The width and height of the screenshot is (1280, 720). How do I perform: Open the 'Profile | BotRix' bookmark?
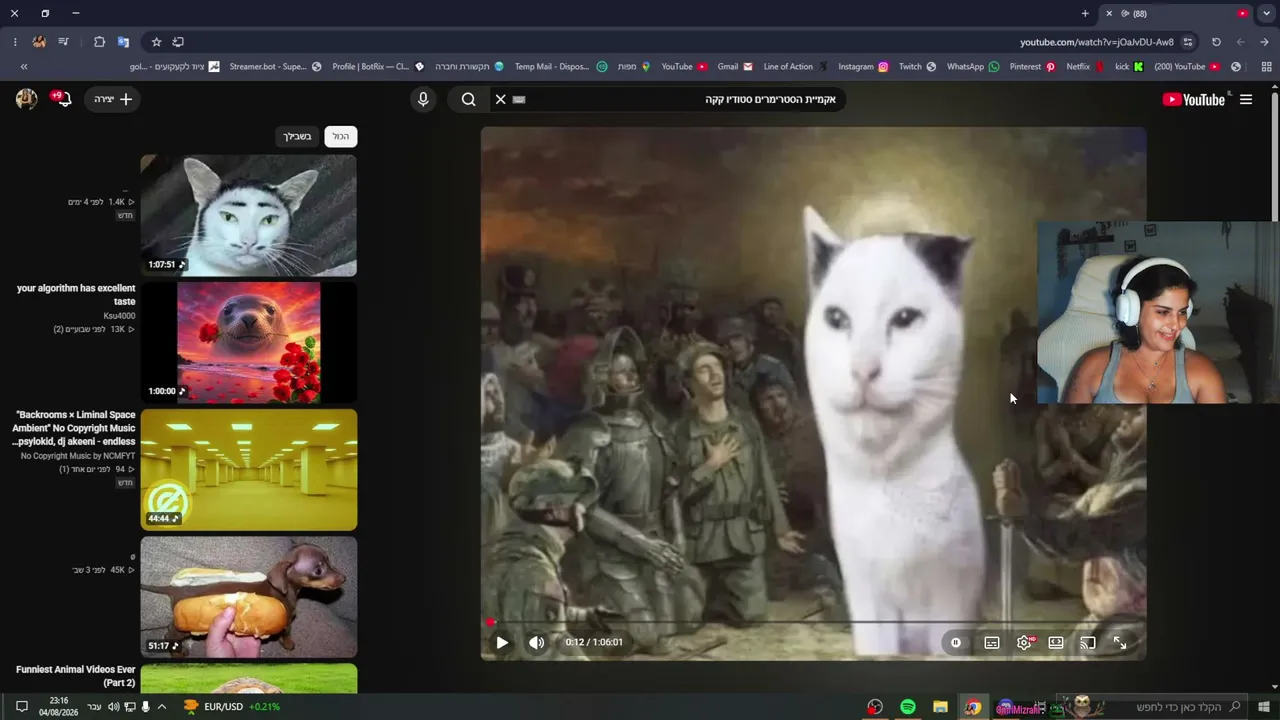[378, 67]
